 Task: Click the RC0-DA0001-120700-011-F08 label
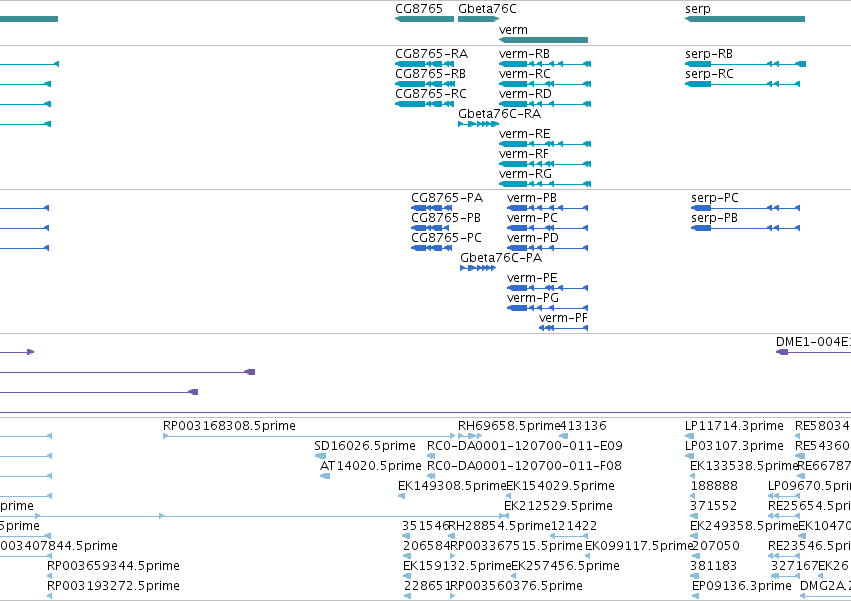(x=524, y=466)
